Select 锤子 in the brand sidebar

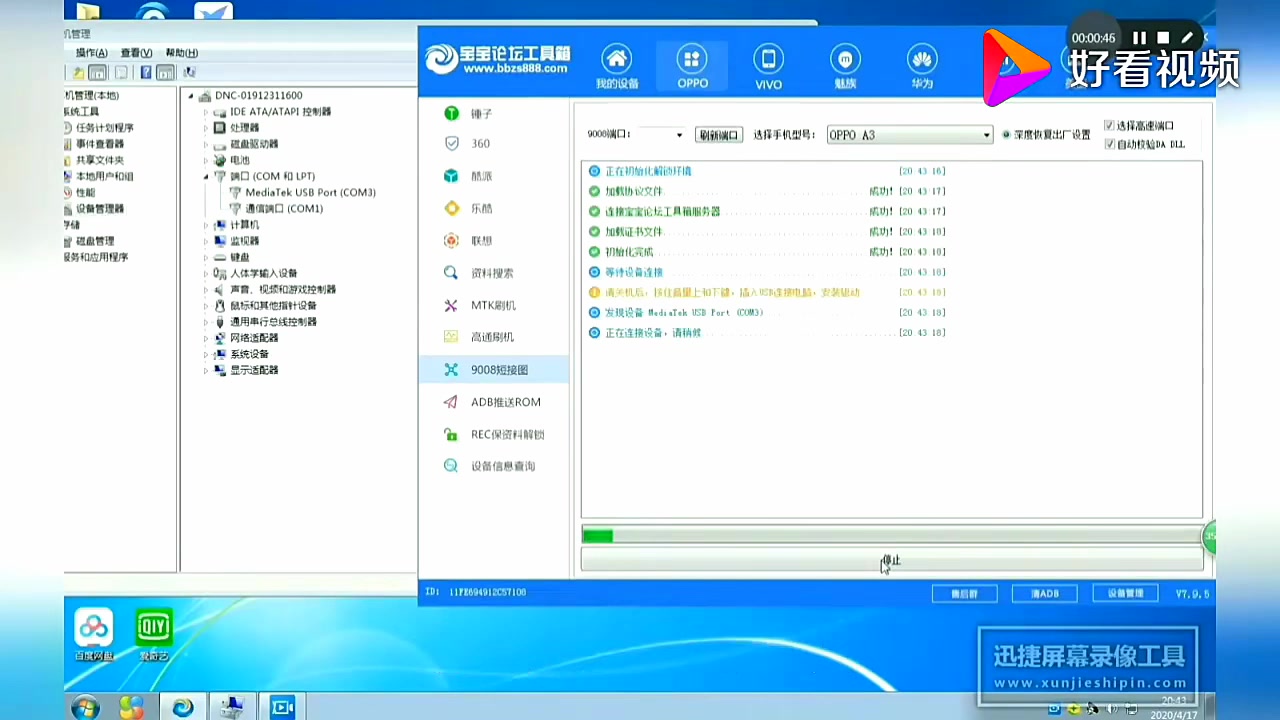494,114
